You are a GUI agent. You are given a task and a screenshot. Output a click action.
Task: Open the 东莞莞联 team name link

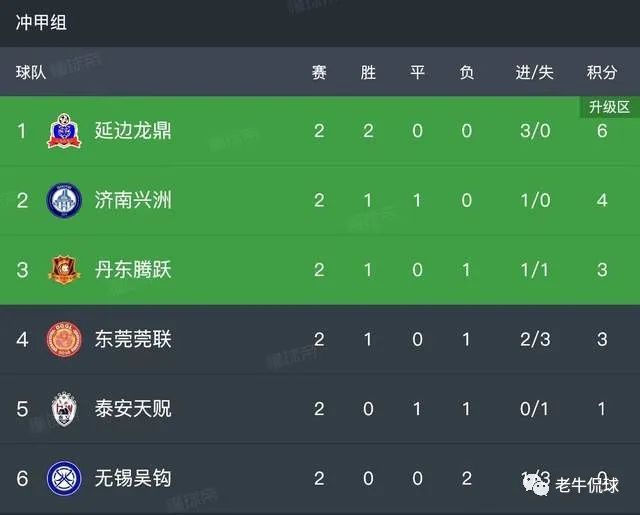coord(133,339)
